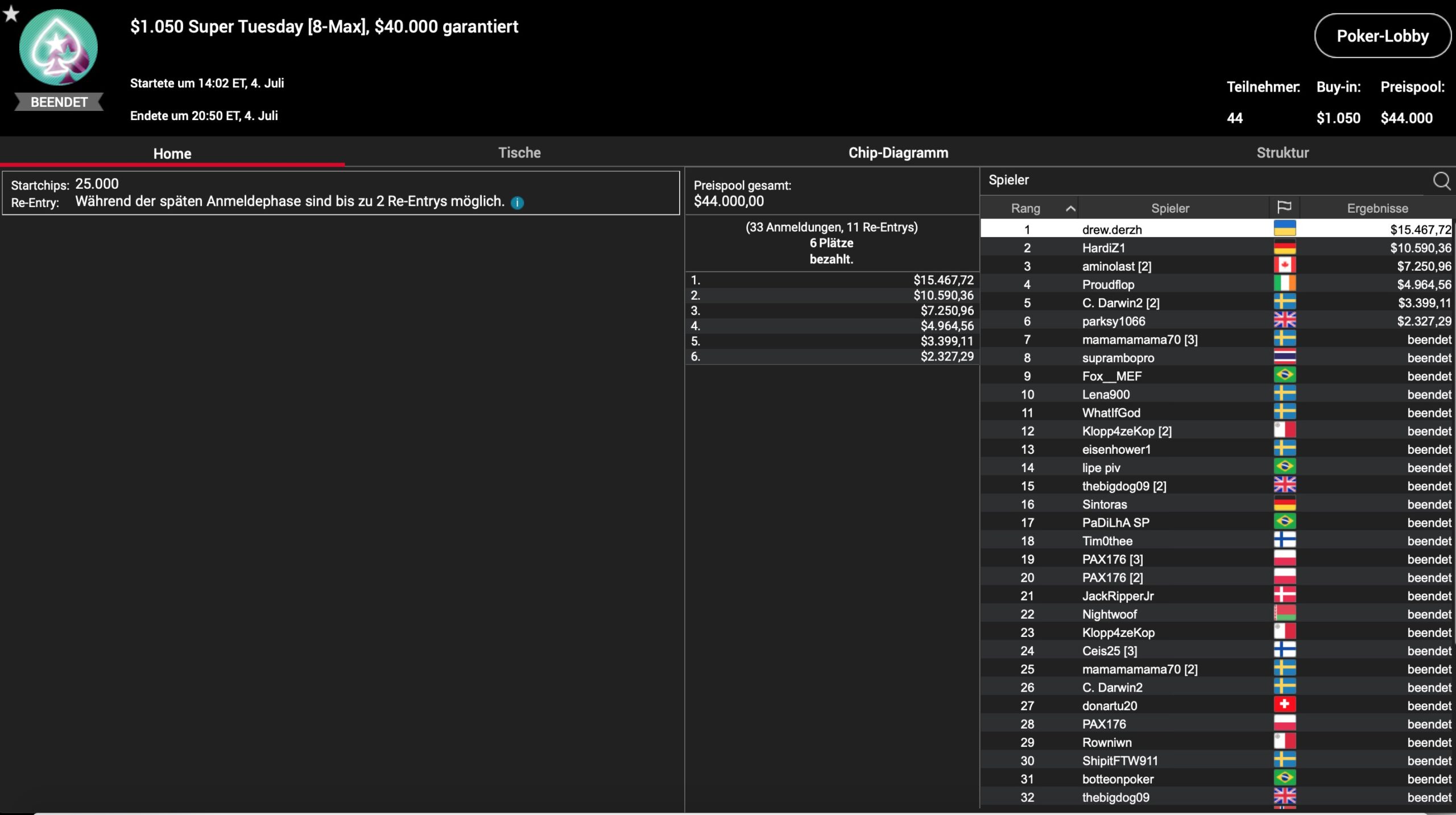This screenshot has height=815, width=1456.
Task: Go to the Poker-Lobby
Action: point(1382,36)
